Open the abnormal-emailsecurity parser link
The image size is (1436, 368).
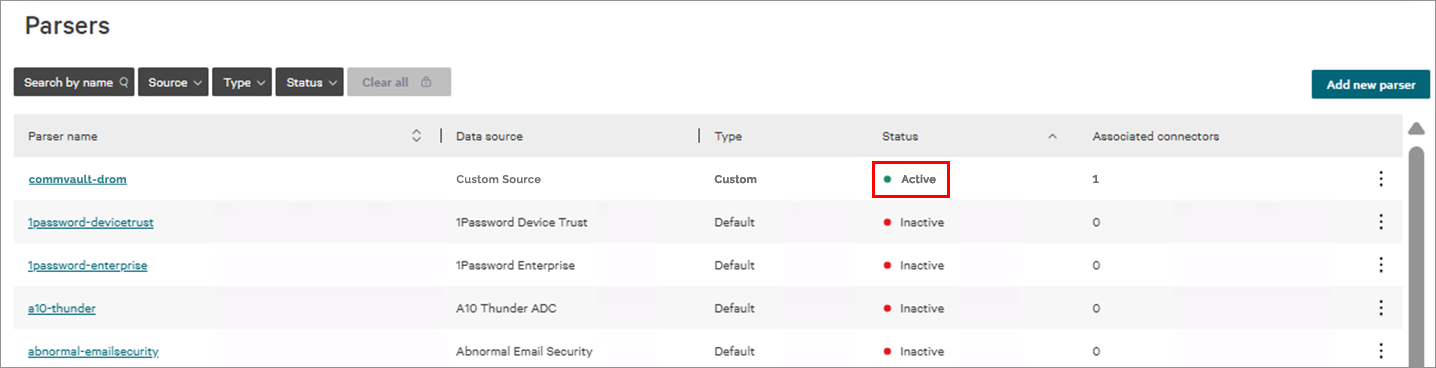click(93, 351)
